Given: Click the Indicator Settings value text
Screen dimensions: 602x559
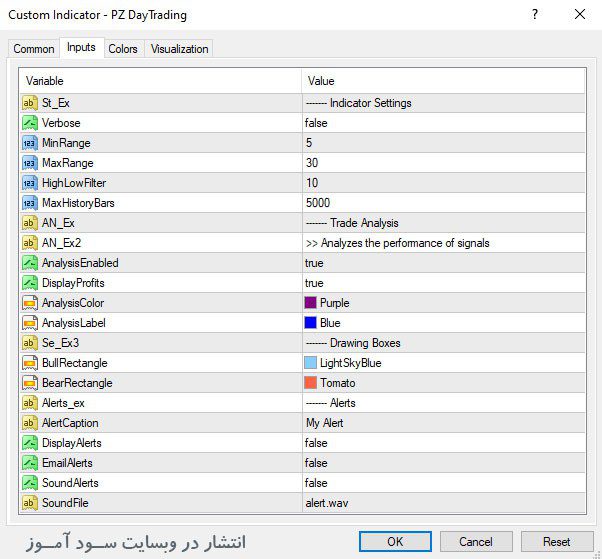Looking at the screenshot, I should click(358, 103).
